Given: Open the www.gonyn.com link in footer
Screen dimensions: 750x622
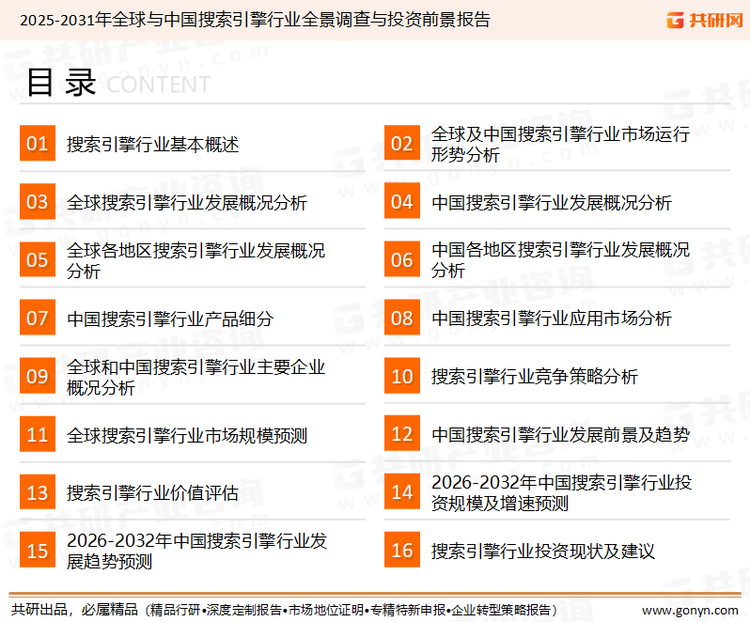Looking at the screenshot, I should [690, 611].
